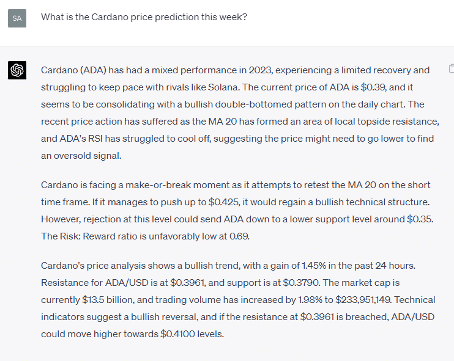Click the SA user avatar

pos(17,18)
